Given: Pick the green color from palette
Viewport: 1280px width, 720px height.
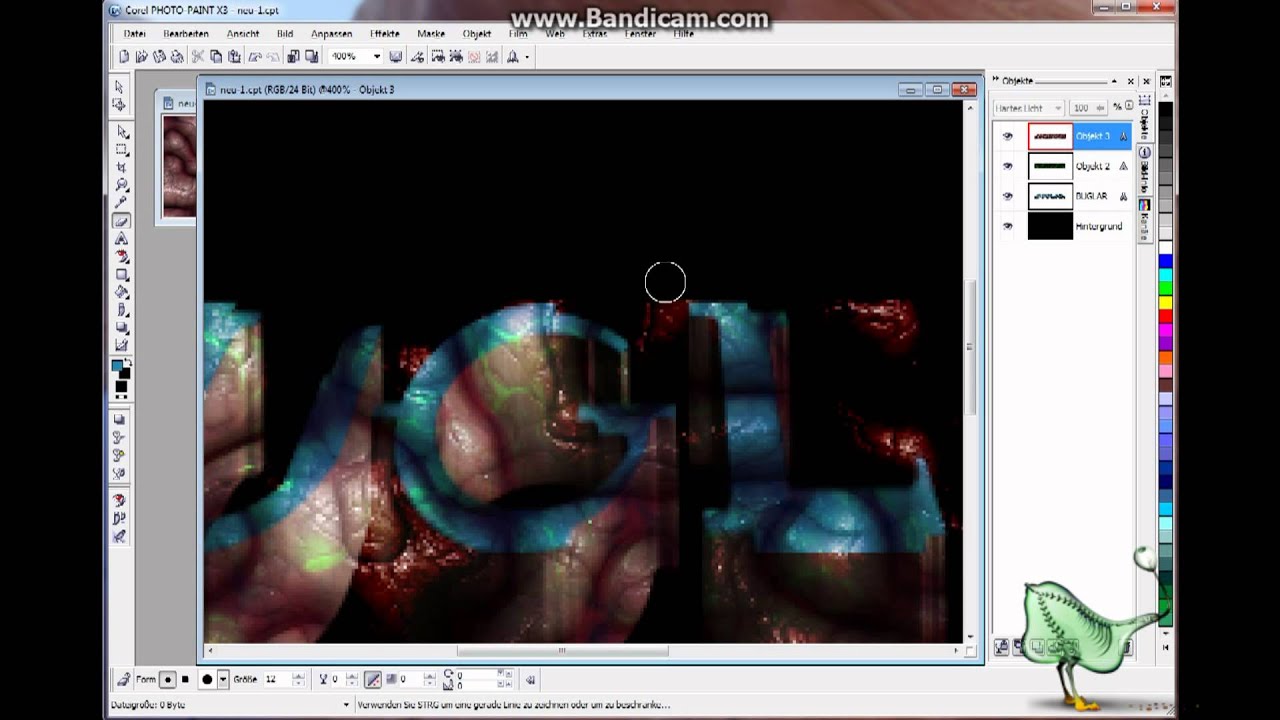Looking at the screenshot, I should (x=1165, y=289).
